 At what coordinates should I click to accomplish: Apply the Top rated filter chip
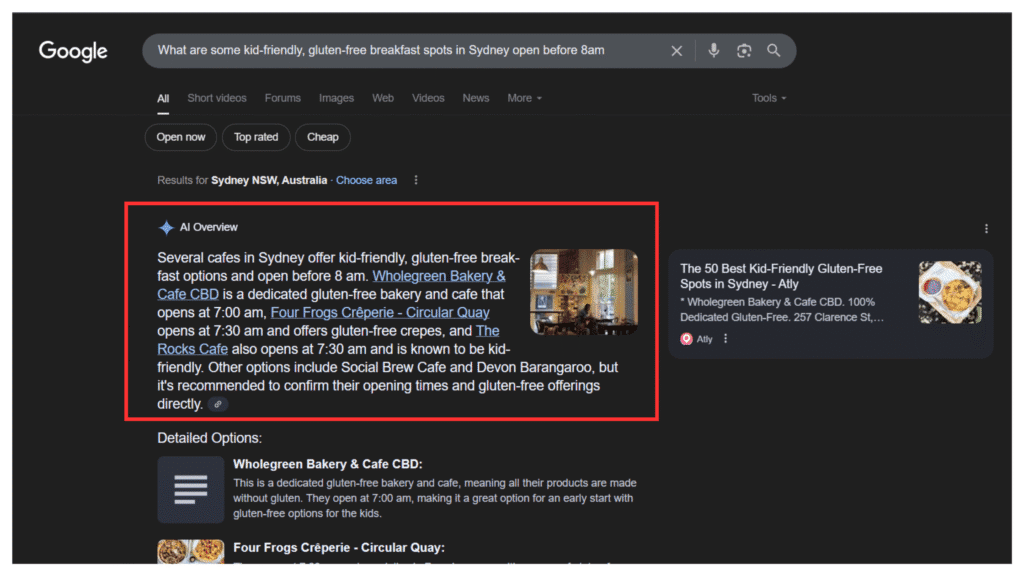point(256,137)
